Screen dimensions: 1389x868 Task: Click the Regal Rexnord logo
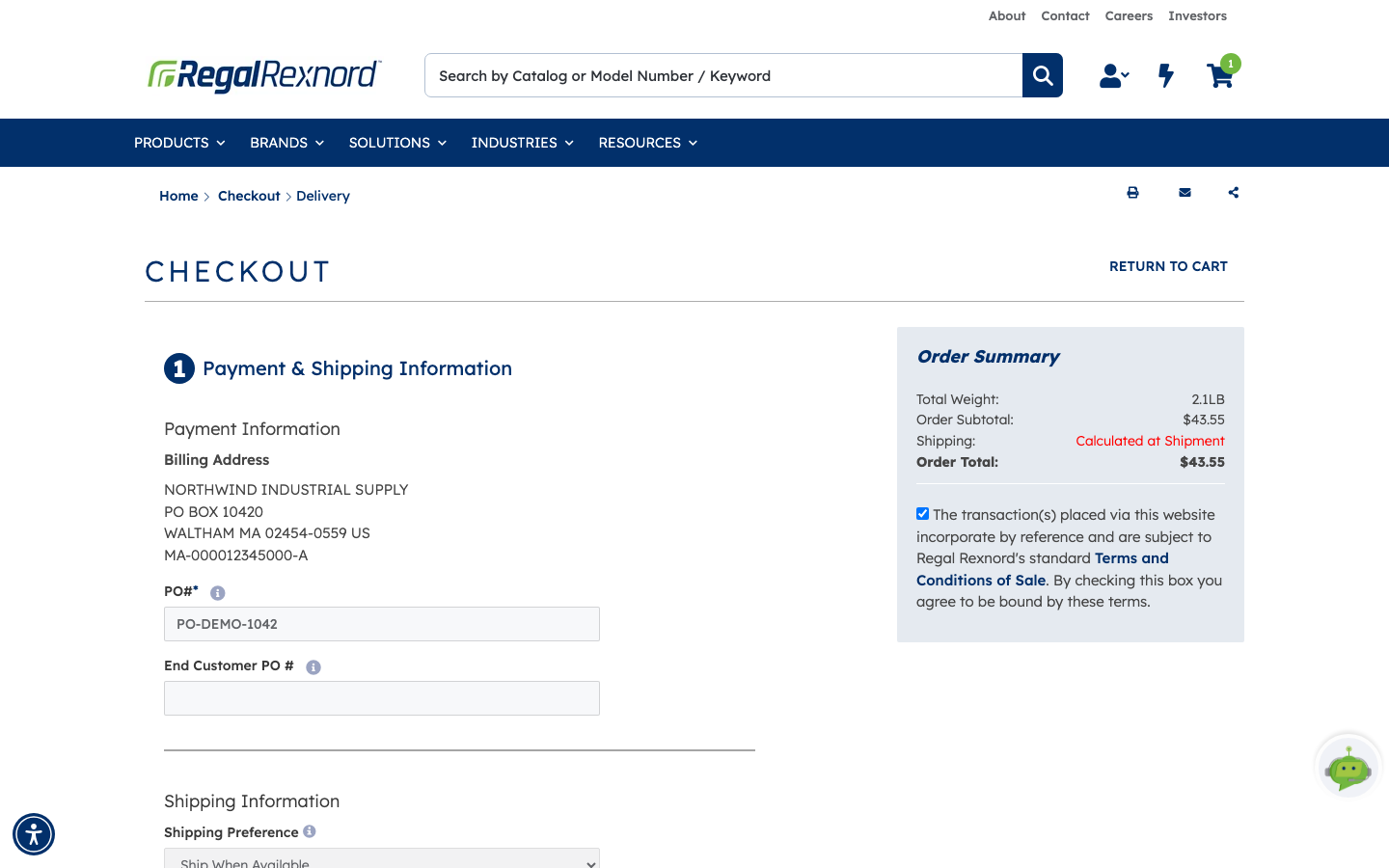pyautogui.click(x=264, y=75)
